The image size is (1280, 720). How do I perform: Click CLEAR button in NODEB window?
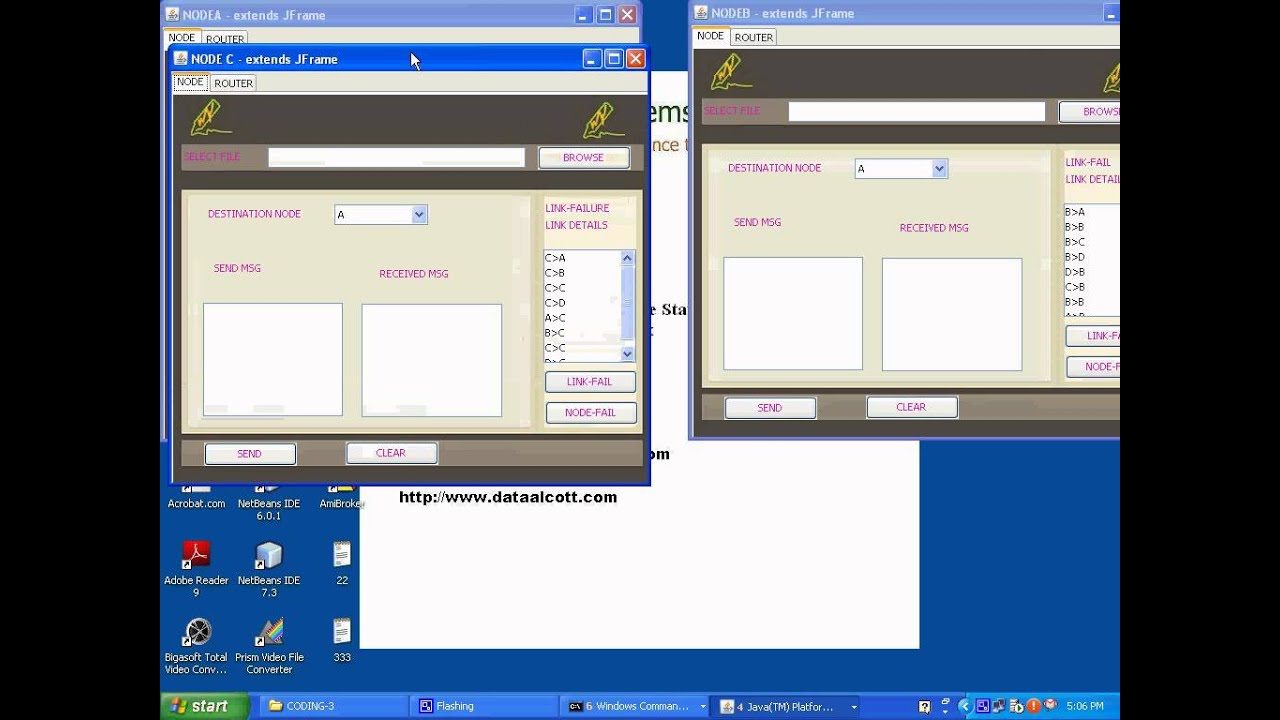tap(911, 407)
